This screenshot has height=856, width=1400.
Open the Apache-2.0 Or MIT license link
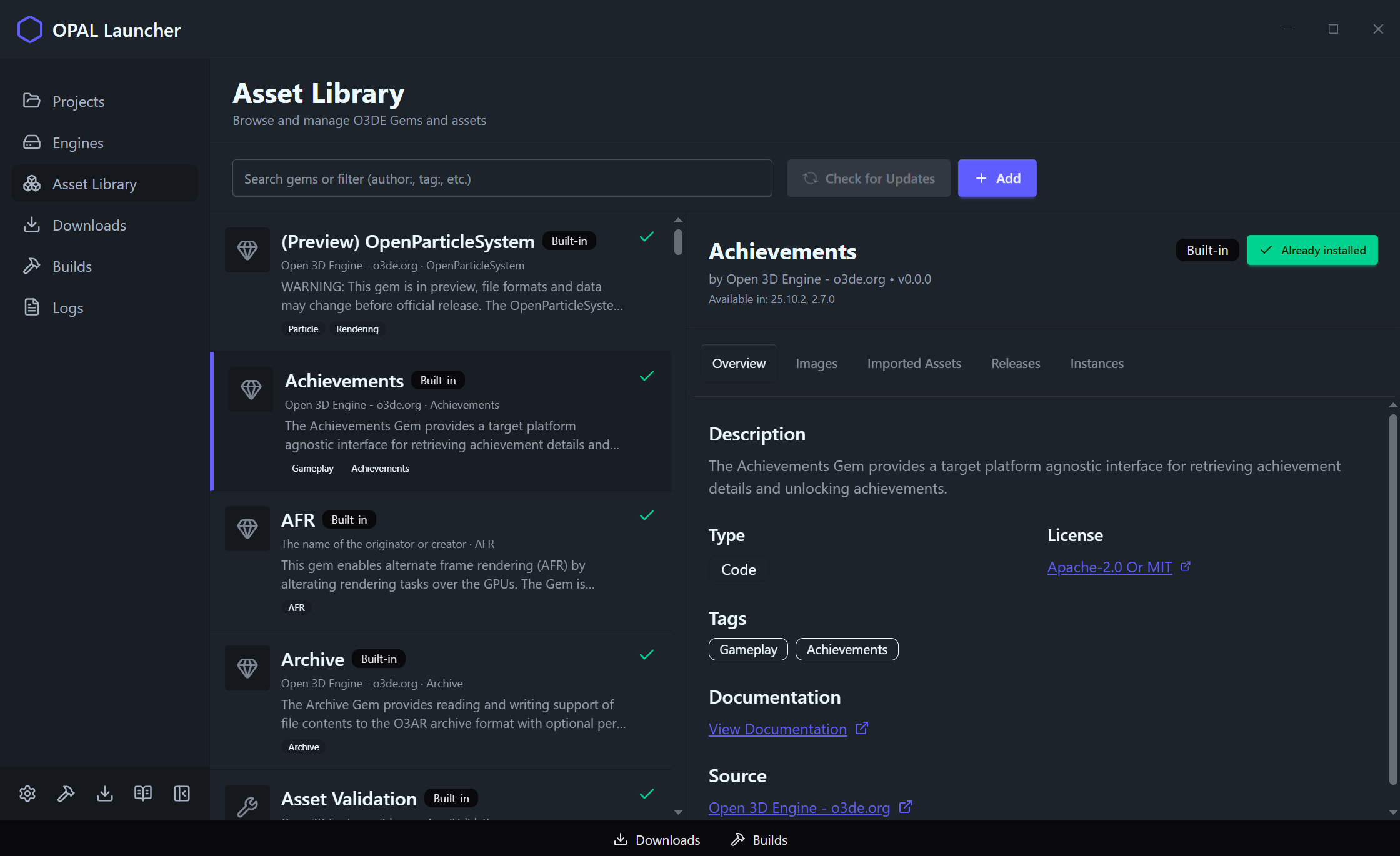click(x=1109, y=567)
